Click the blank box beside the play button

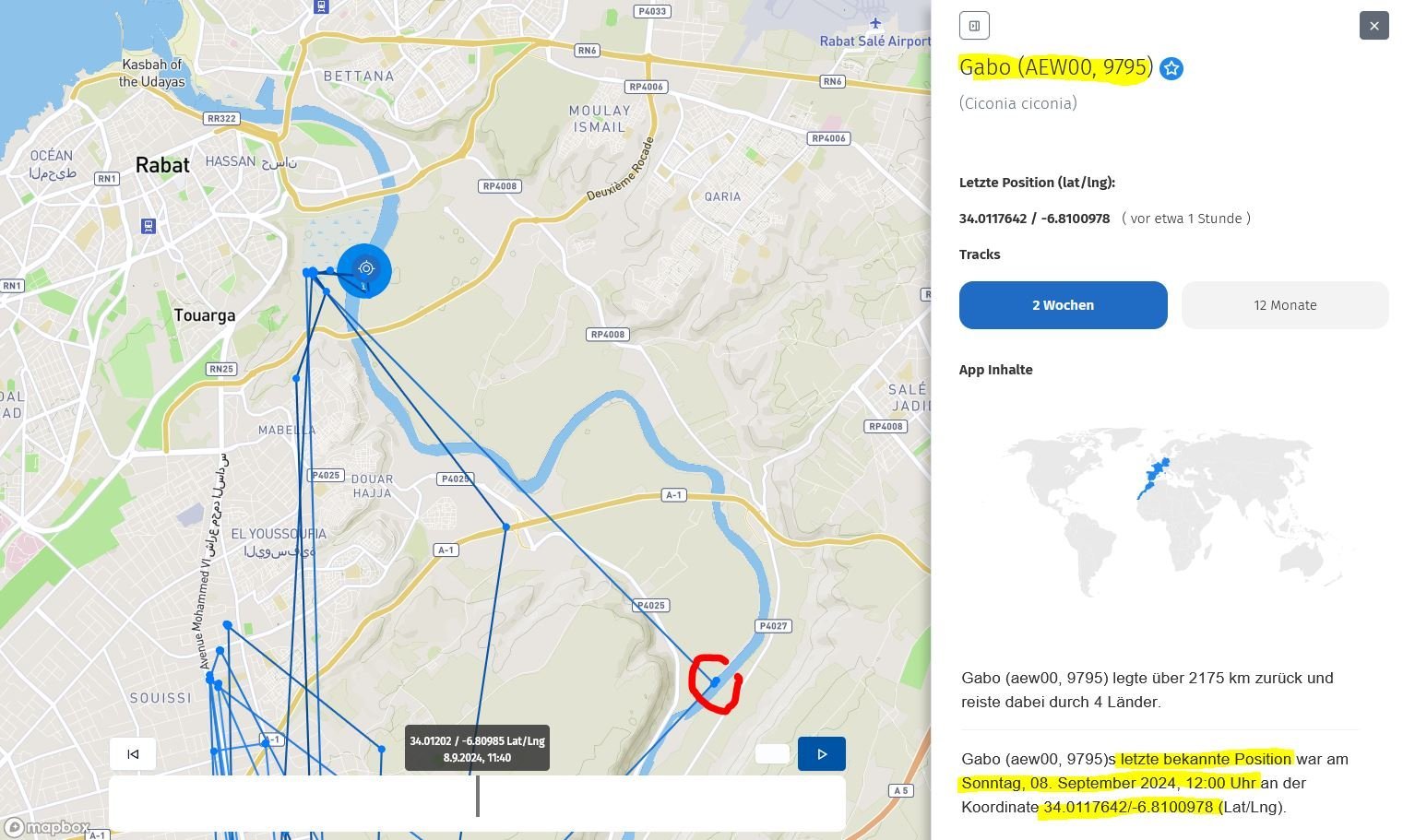(x=772, y=754)
